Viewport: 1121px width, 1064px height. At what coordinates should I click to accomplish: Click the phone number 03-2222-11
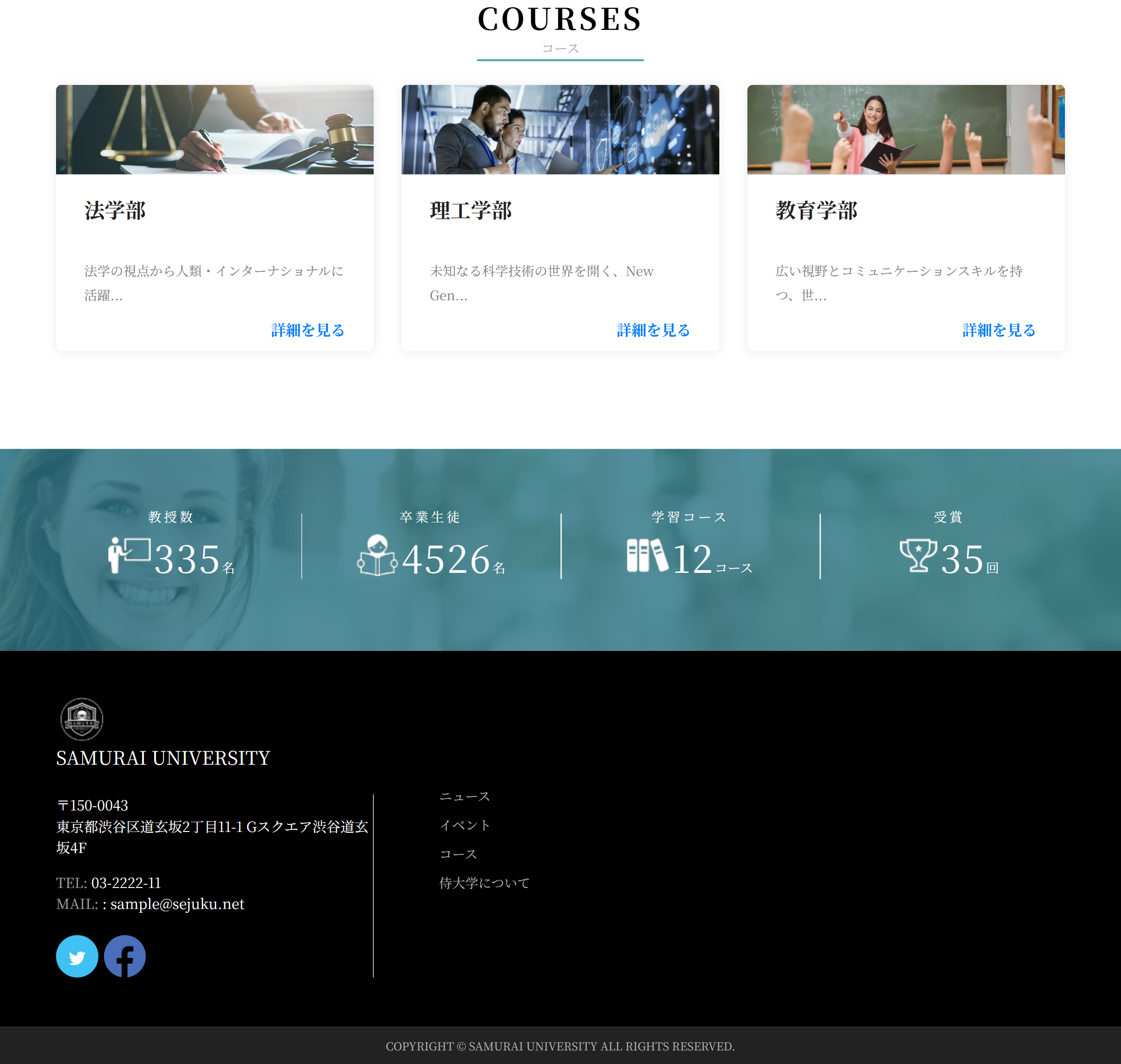[x=125, y=882]
